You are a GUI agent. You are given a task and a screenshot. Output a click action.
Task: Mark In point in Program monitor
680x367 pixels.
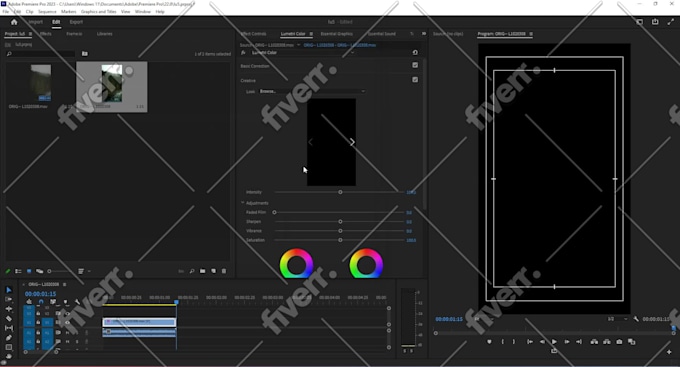coord(503,342)
